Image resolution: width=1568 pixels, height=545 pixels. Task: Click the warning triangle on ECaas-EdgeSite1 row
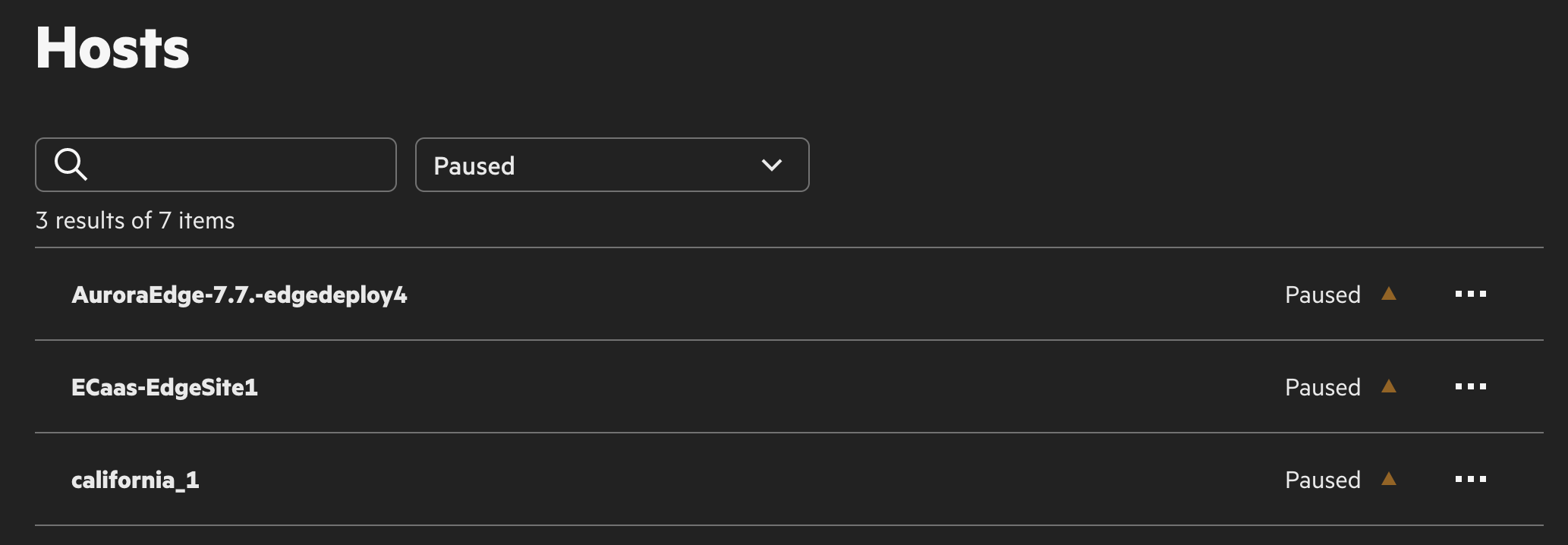click(1388, 387)
